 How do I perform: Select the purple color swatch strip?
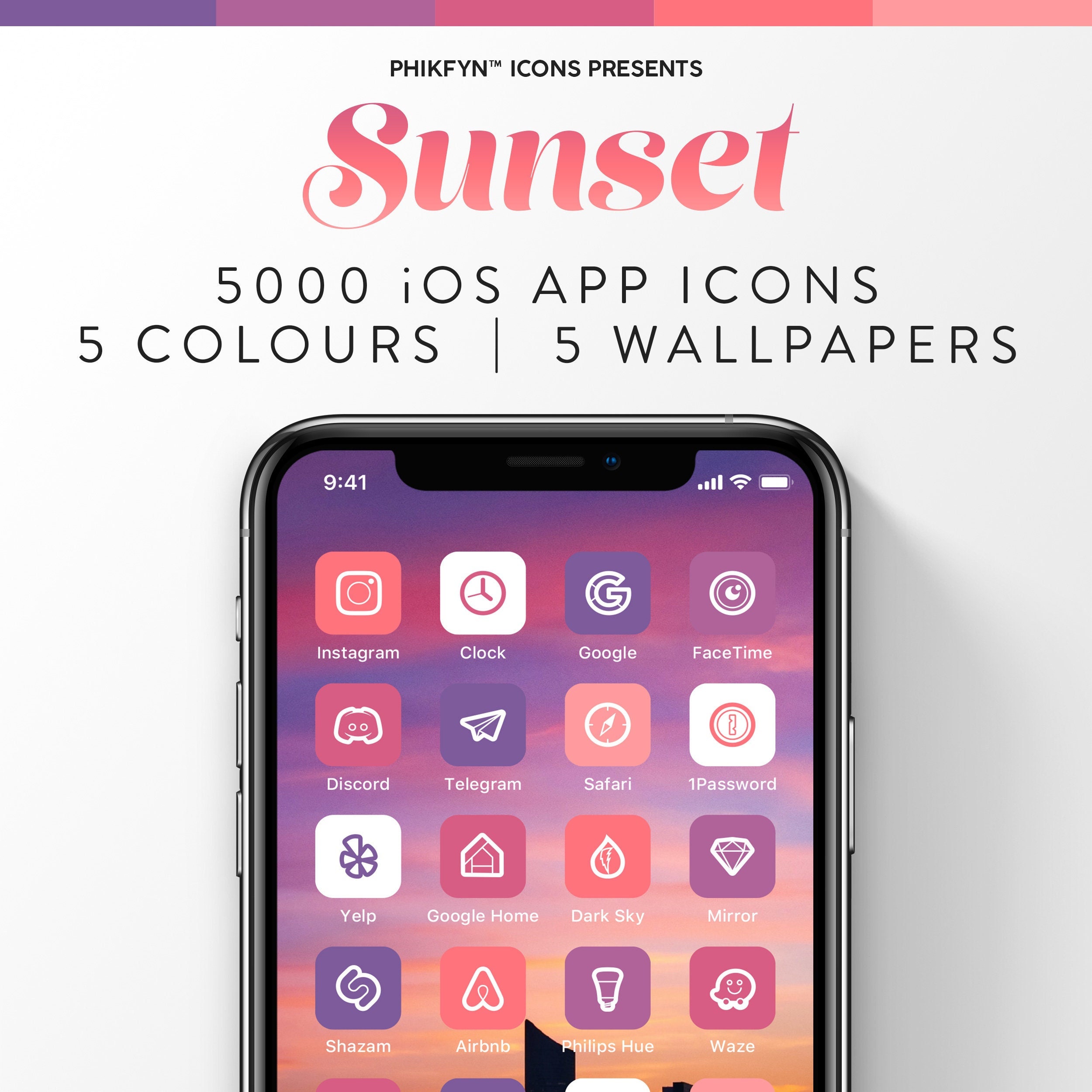pyautogui.click(x=109, y=11)
